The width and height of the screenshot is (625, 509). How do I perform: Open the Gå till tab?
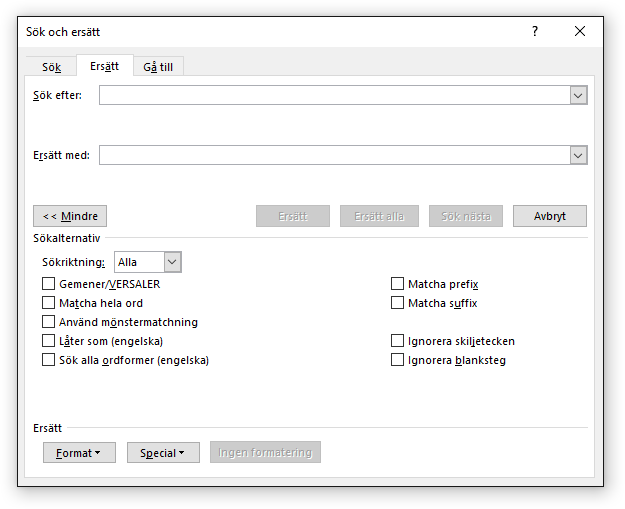pos(158,67)
